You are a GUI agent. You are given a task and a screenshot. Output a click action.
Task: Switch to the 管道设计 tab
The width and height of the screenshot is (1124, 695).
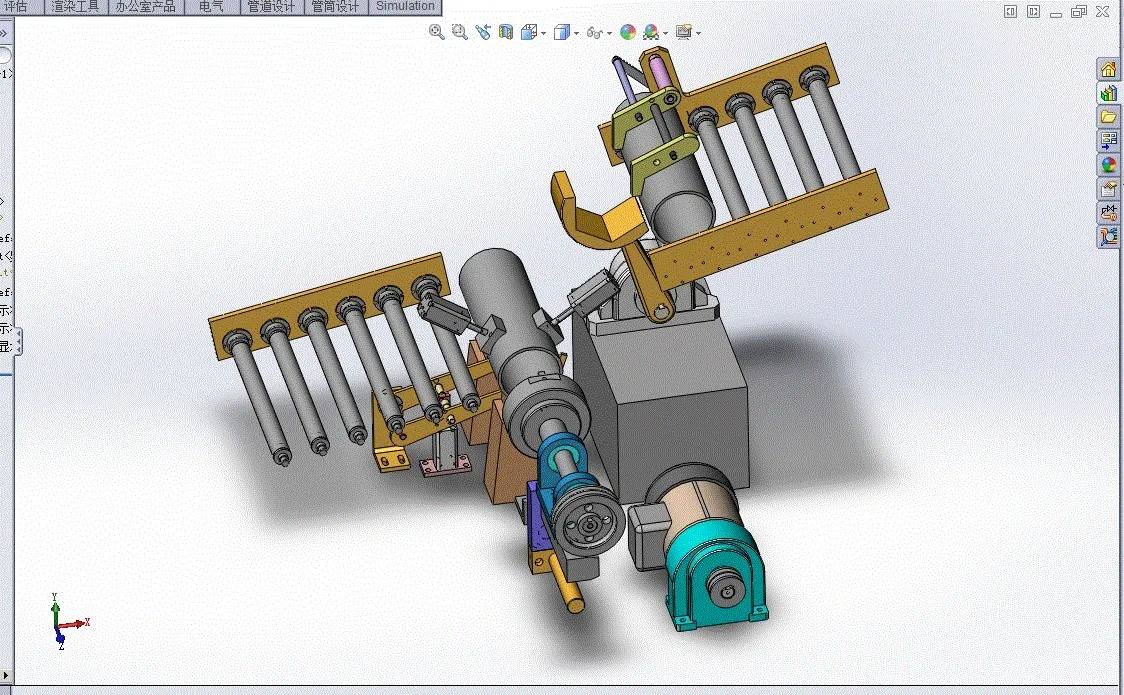pyautogui.click(x=271, y=7)
